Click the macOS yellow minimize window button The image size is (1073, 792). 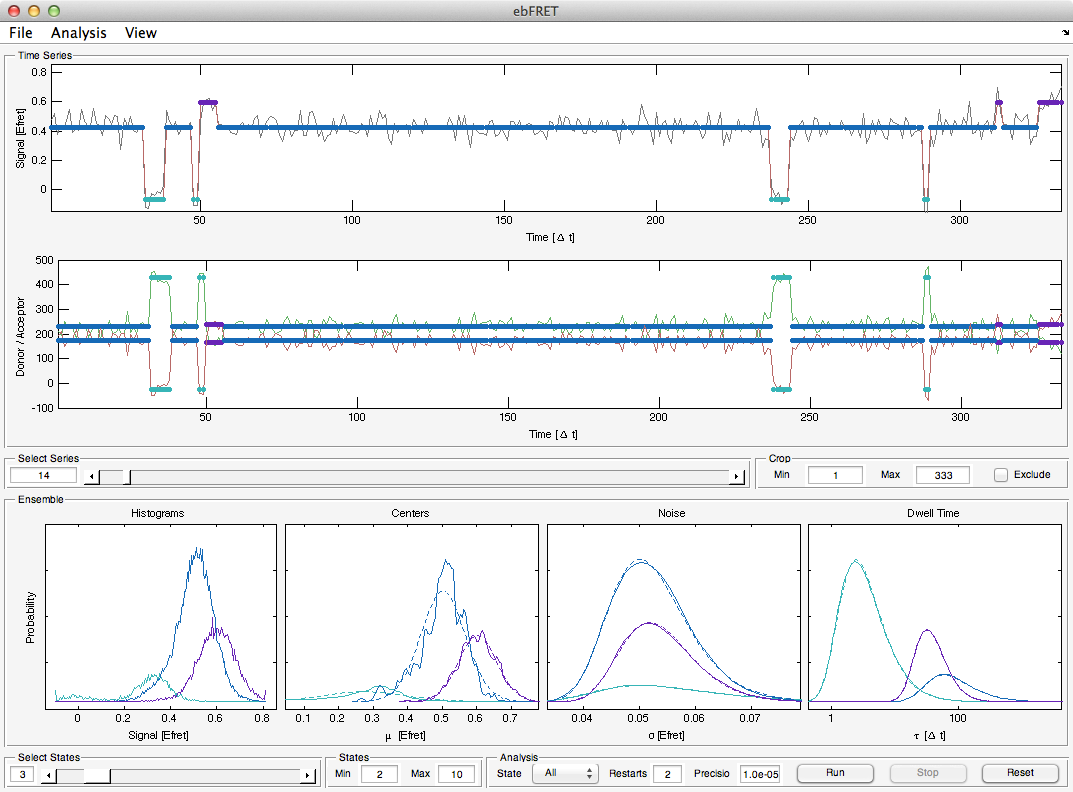tap(34, 11)
